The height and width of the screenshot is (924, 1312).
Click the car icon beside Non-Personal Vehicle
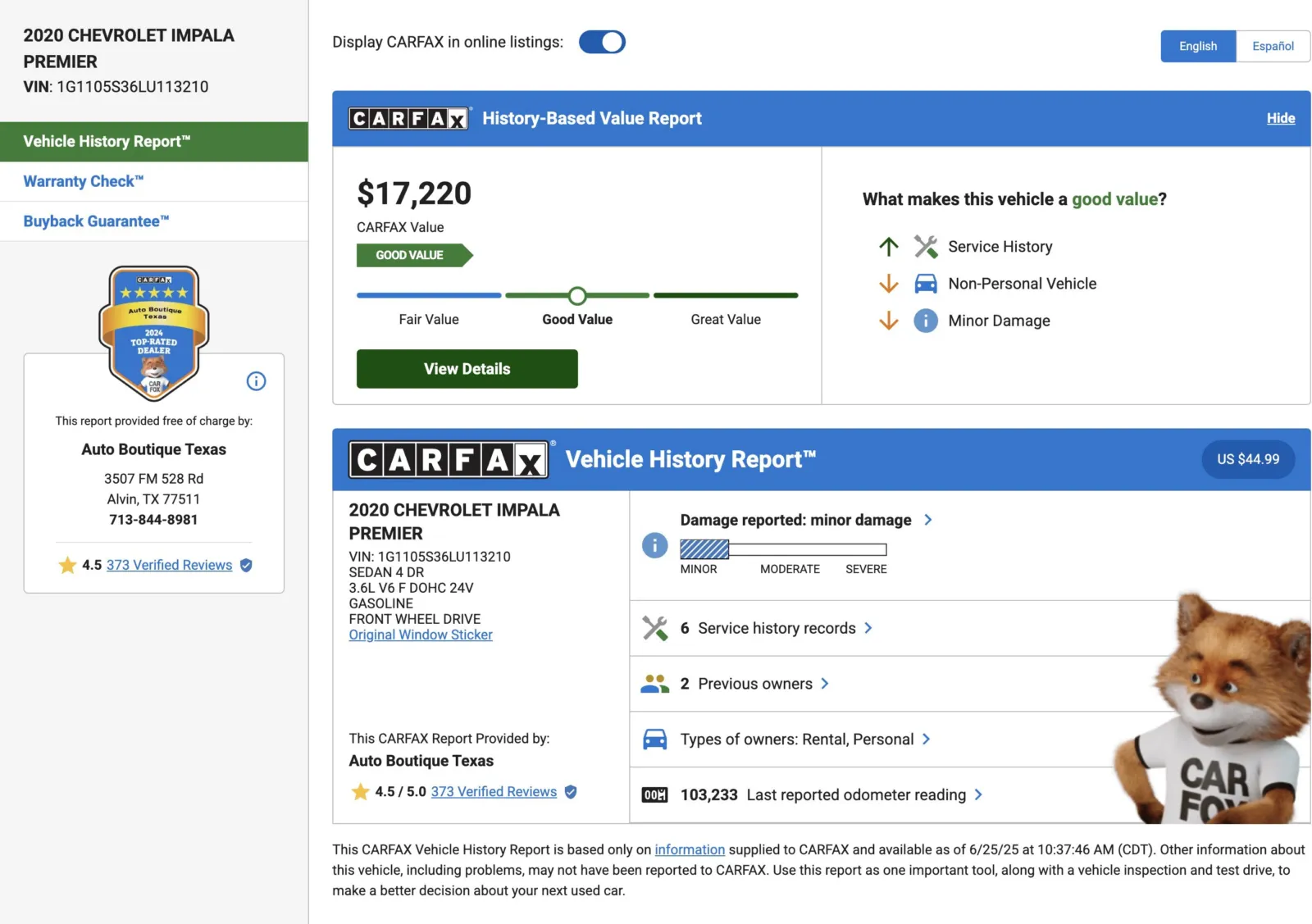pyautogui.click(x=926, y=284)
